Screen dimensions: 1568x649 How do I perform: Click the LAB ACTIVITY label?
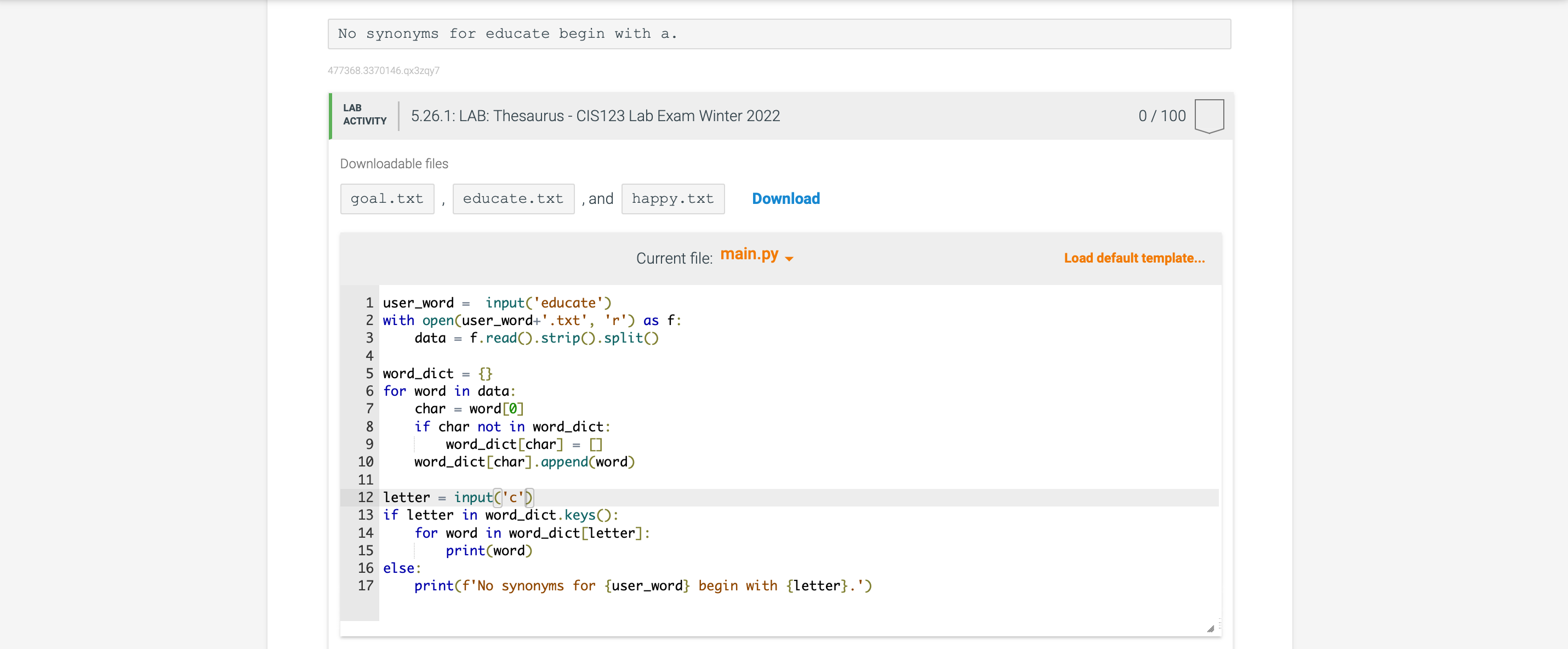click(x=364, y=116)
